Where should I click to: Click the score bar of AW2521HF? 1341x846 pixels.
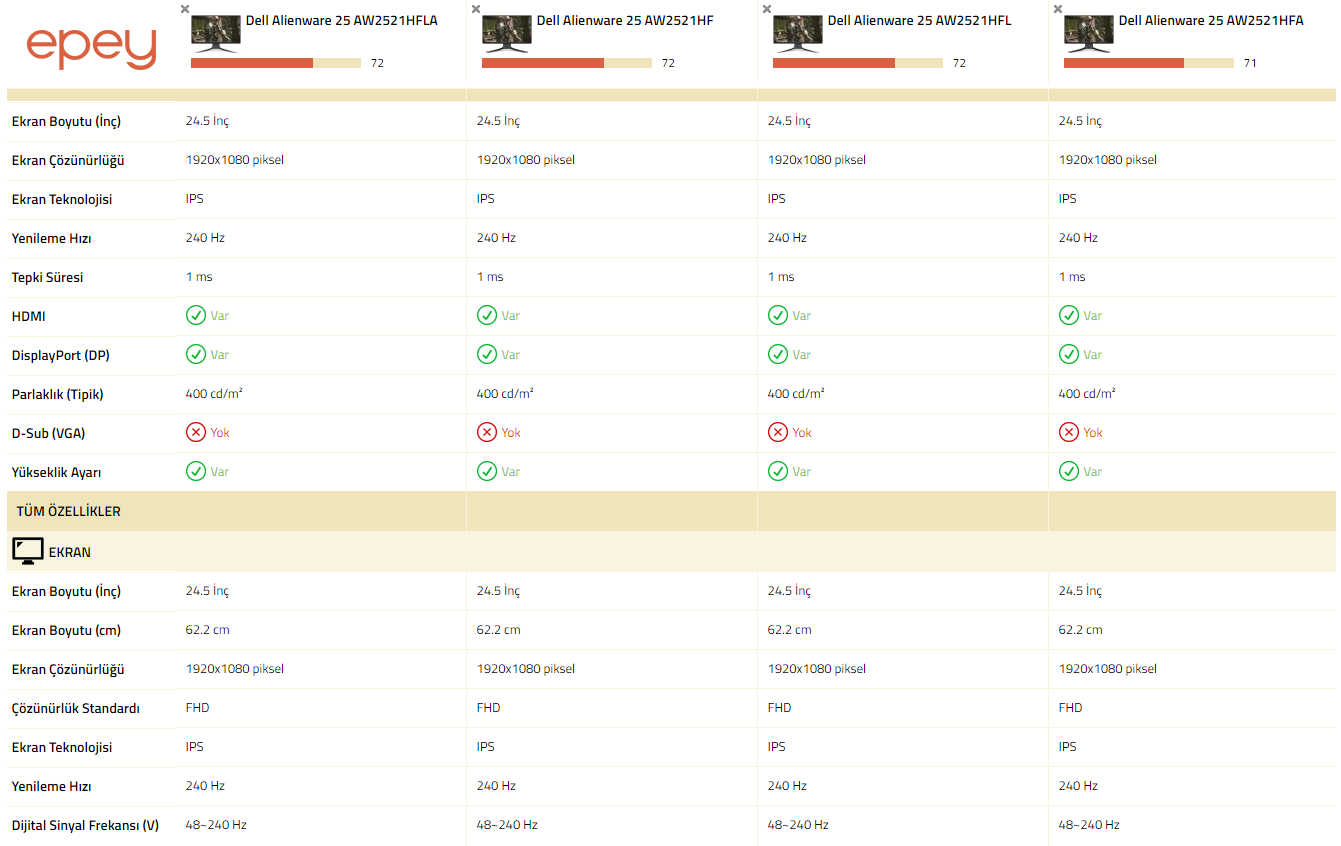567,63
